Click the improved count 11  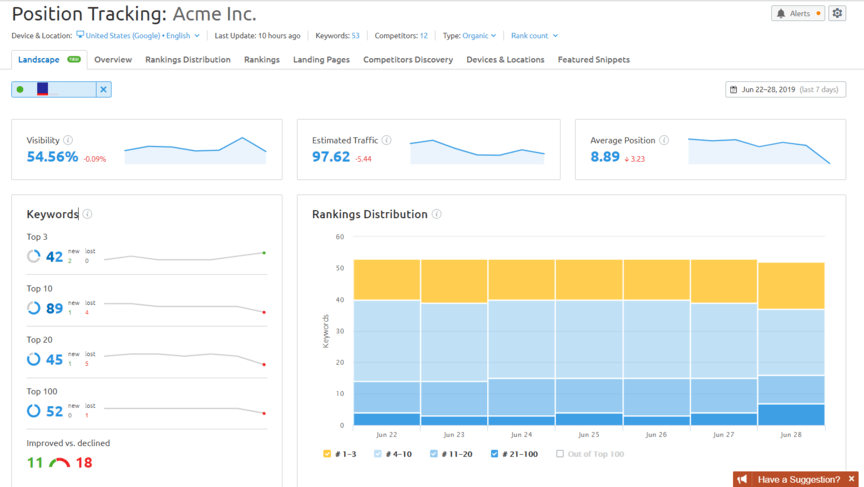point(35,462)
